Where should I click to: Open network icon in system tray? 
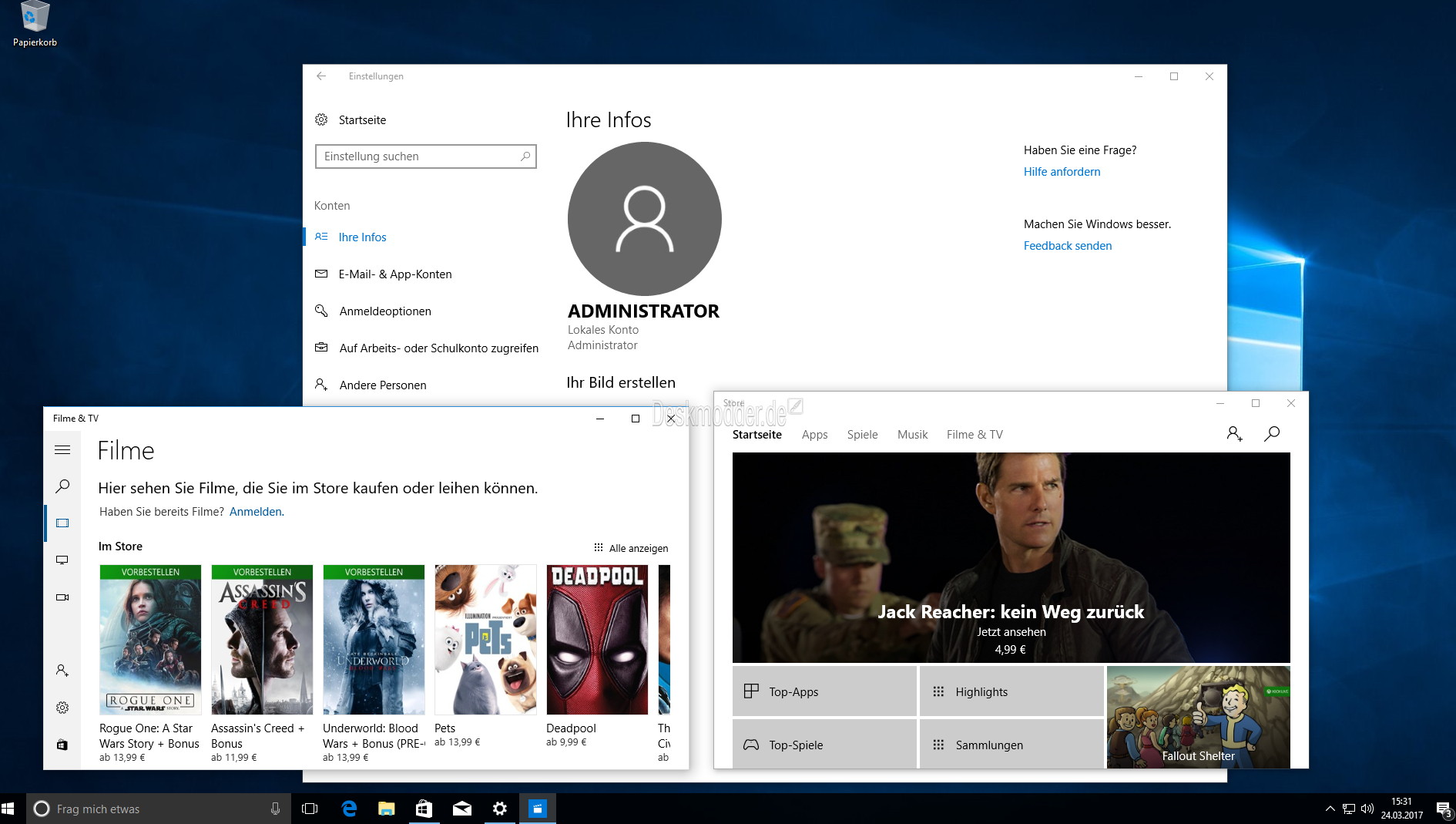[1349, 809]
